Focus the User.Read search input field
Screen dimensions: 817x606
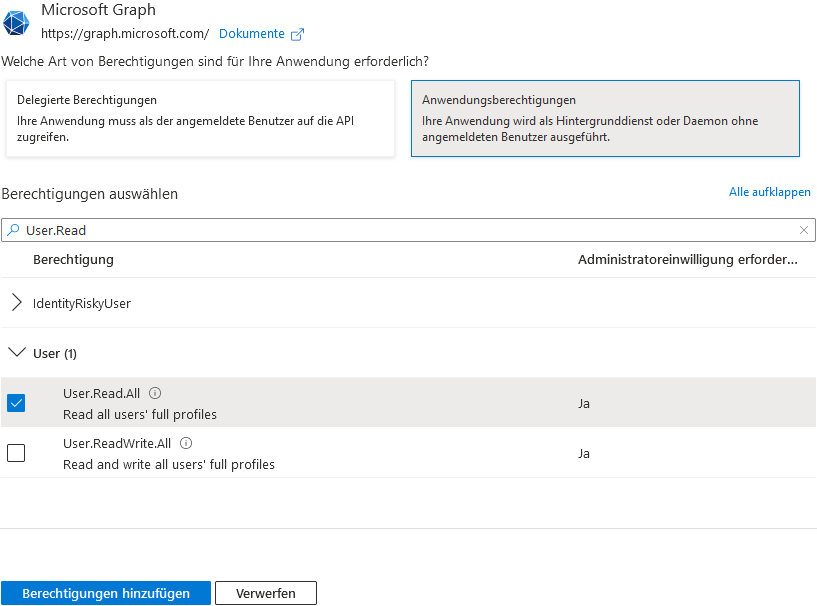(408, 230)
